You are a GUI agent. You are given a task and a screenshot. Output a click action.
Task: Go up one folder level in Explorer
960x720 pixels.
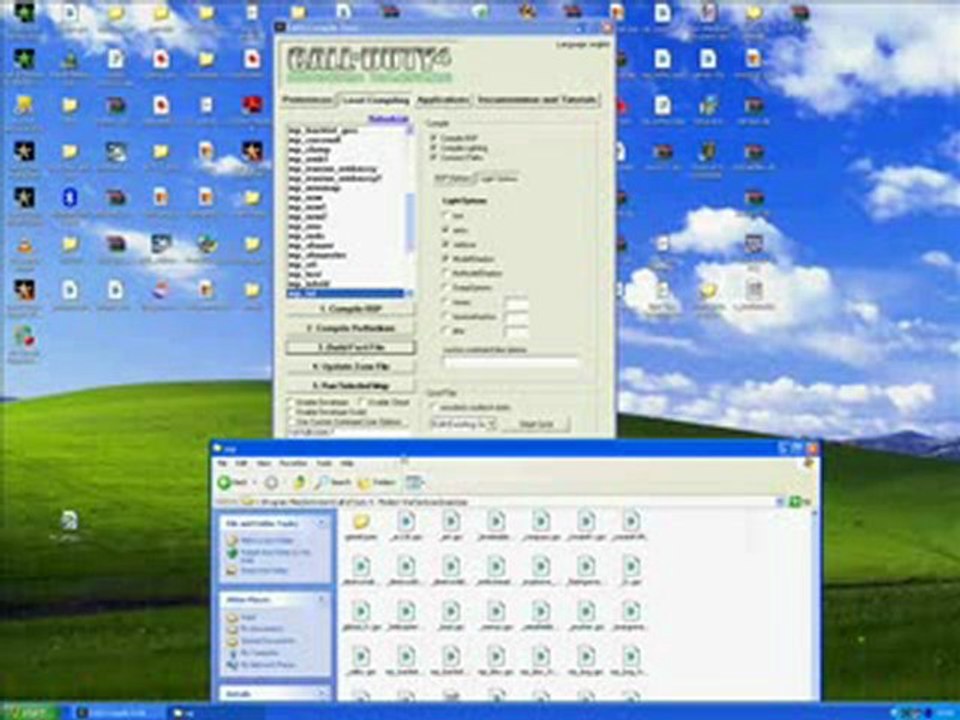tap(299, 482)
